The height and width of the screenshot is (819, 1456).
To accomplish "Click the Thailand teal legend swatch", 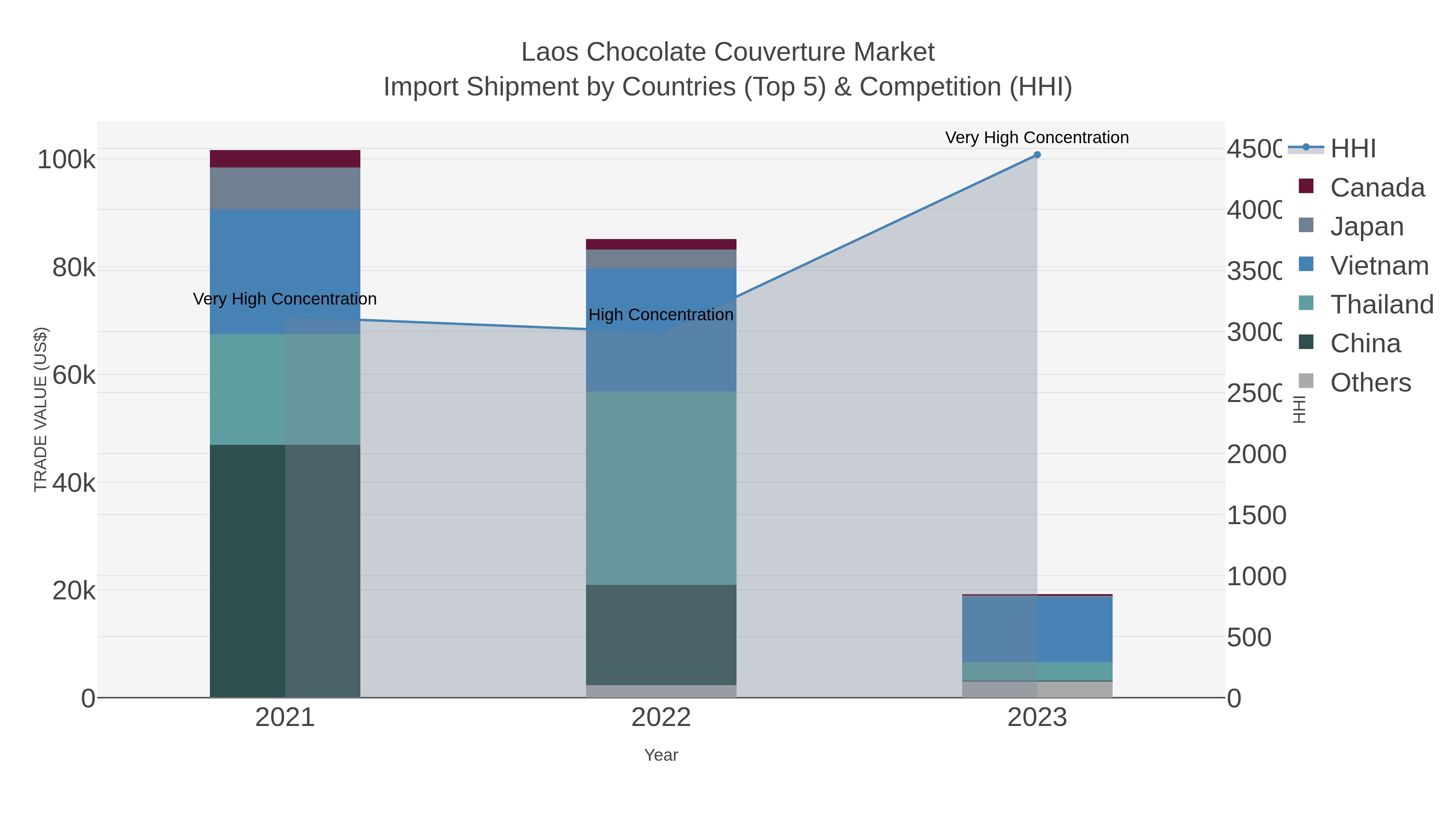I will [x=1306, y=303].
